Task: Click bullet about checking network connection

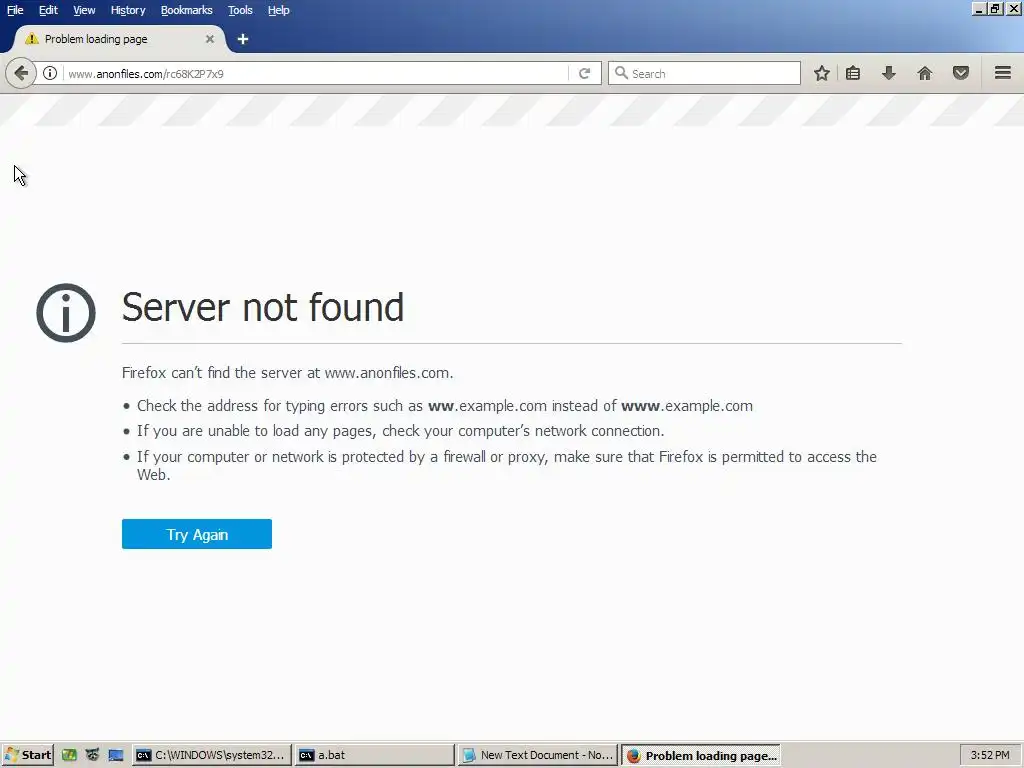Action: click(x=400, y=431)
